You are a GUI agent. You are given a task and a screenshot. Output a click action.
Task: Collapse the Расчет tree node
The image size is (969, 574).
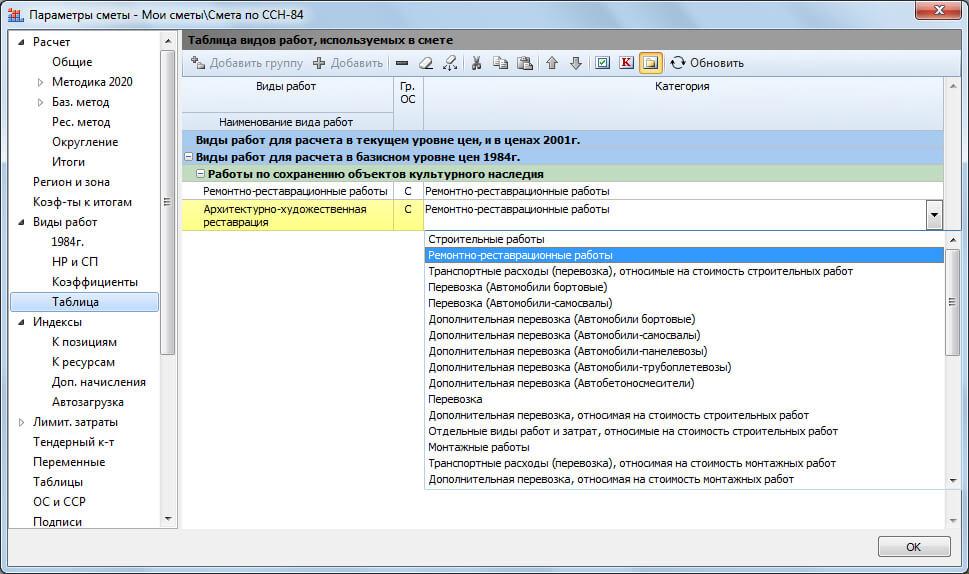pos(22,42)
